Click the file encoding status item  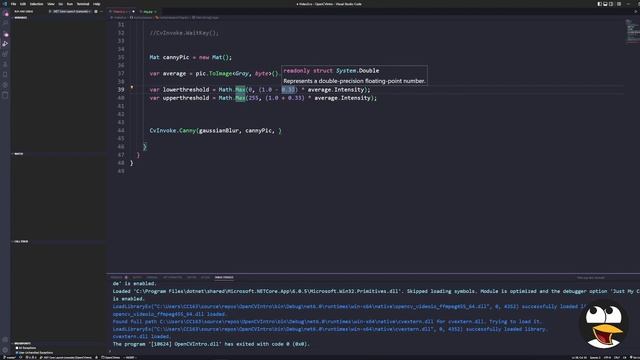607,358
